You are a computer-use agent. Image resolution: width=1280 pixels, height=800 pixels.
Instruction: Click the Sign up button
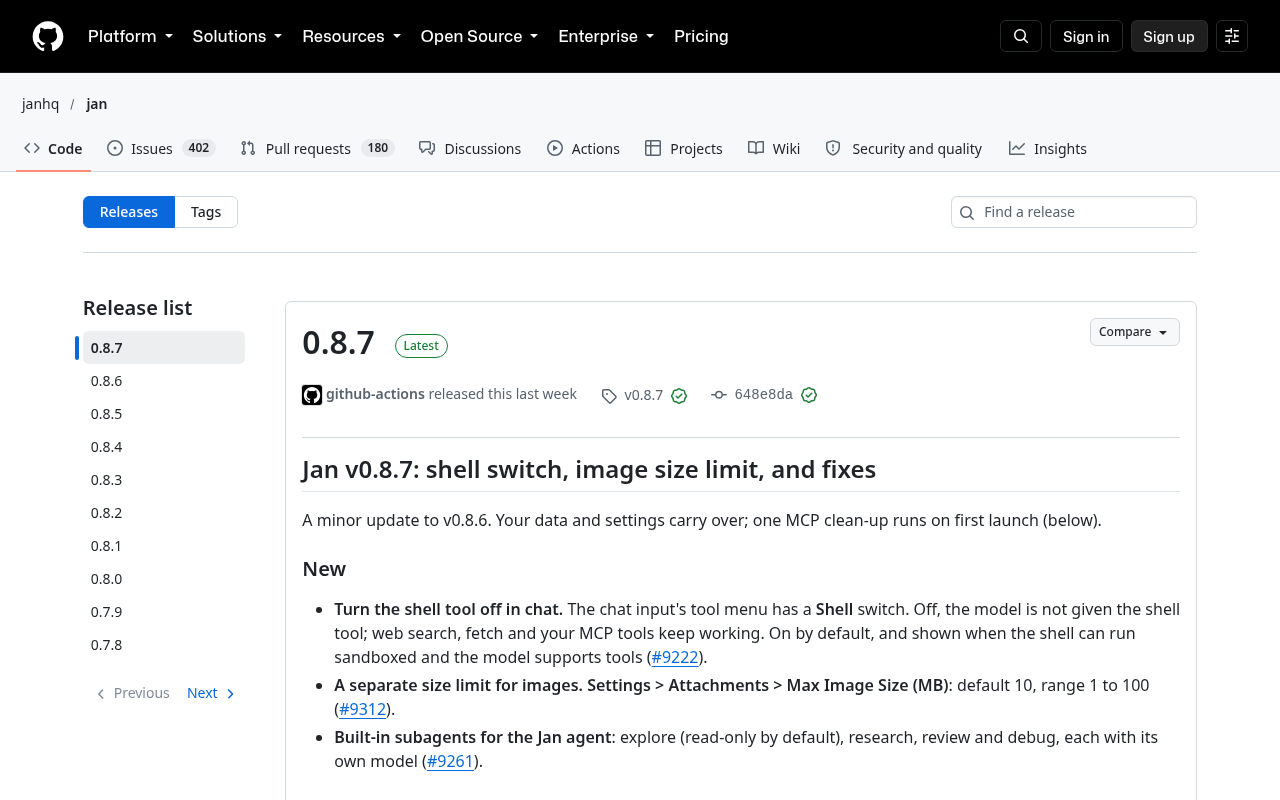[1169, 36]
